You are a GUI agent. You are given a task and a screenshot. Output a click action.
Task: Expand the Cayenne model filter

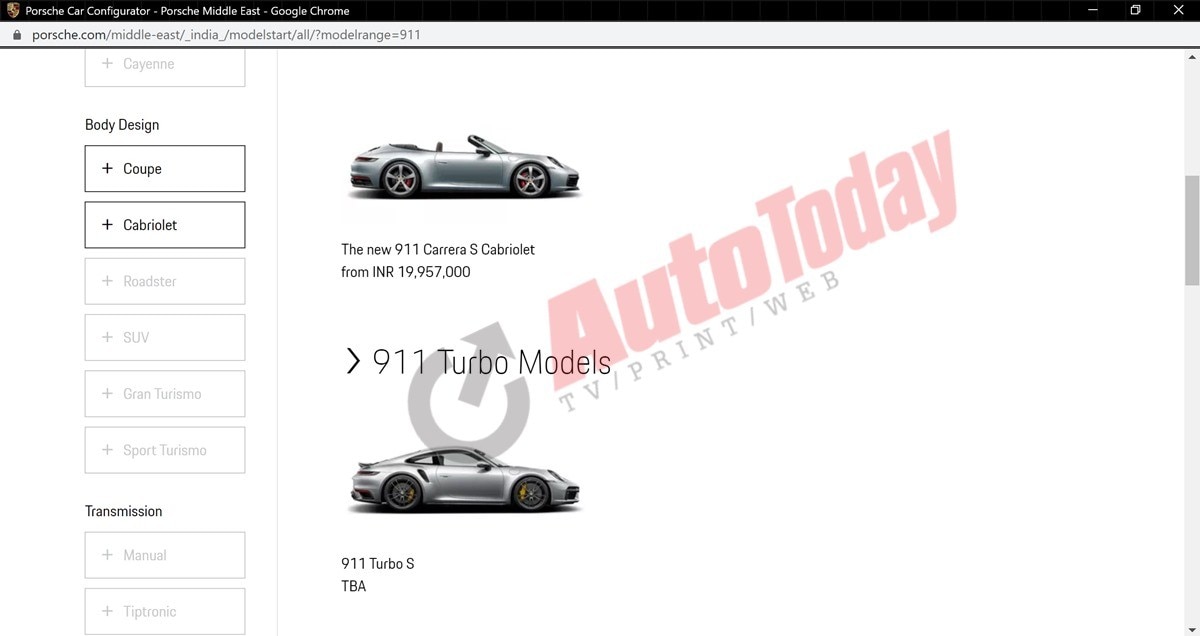(165, 64)
